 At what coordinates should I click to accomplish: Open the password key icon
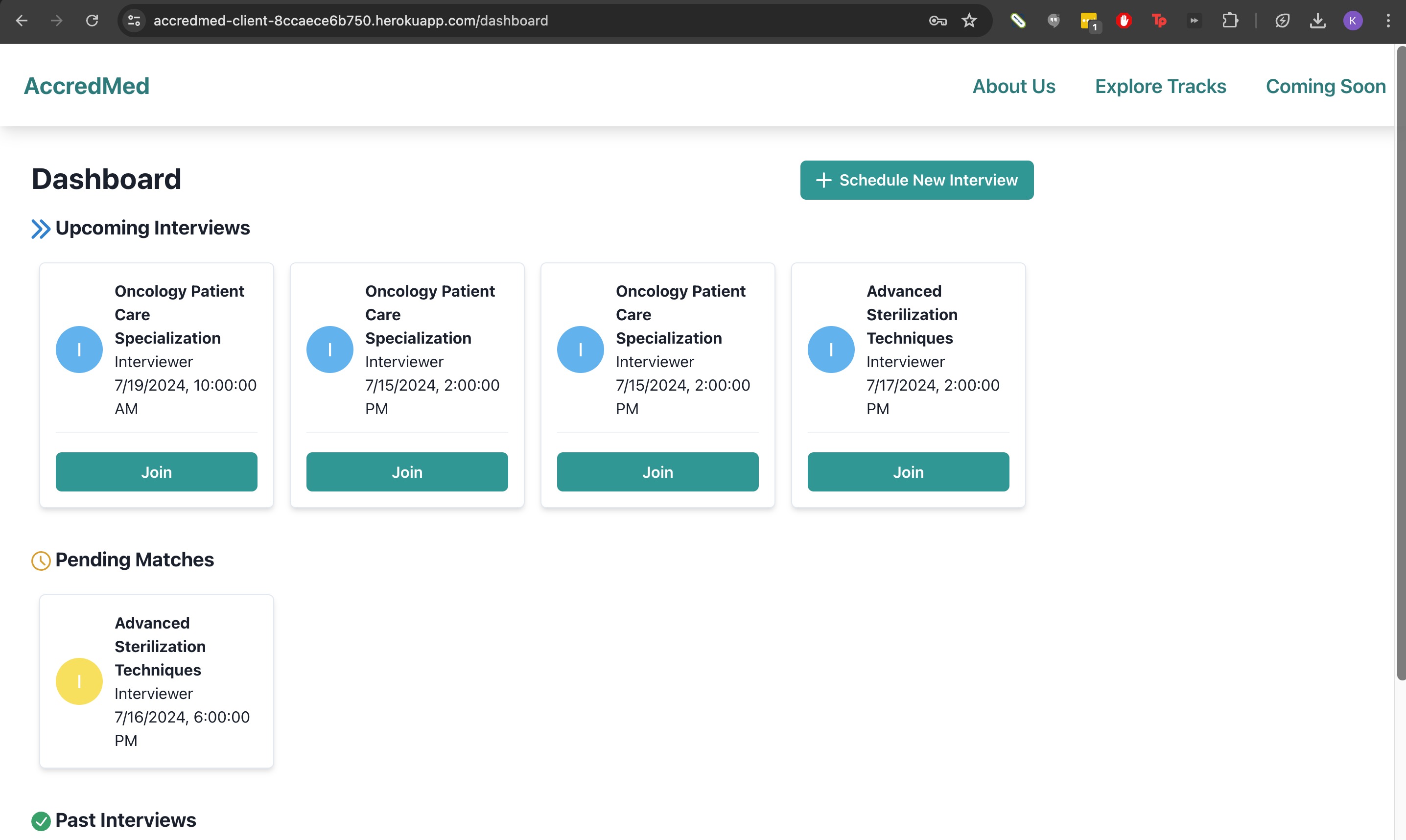937,21
